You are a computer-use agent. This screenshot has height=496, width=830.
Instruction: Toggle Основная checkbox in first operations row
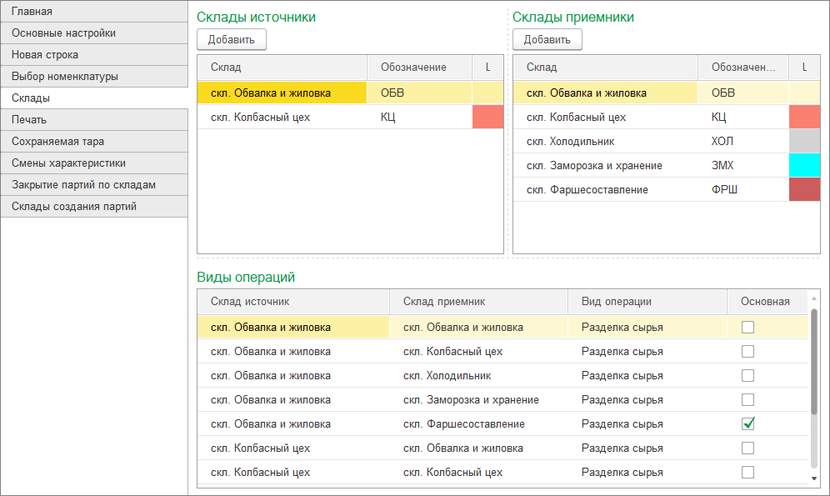click(747, 327)
